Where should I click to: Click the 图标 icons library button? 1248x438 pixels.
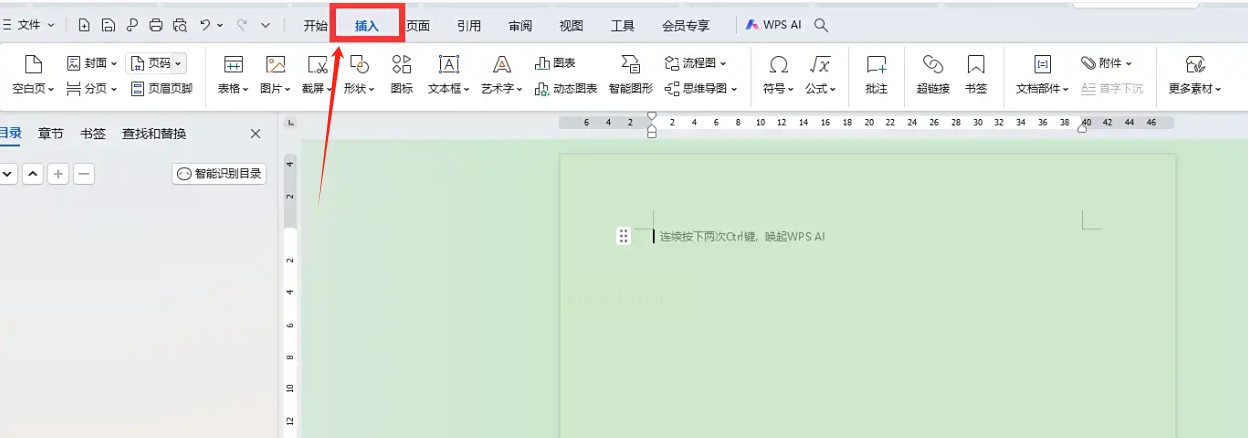coord(402,76)
